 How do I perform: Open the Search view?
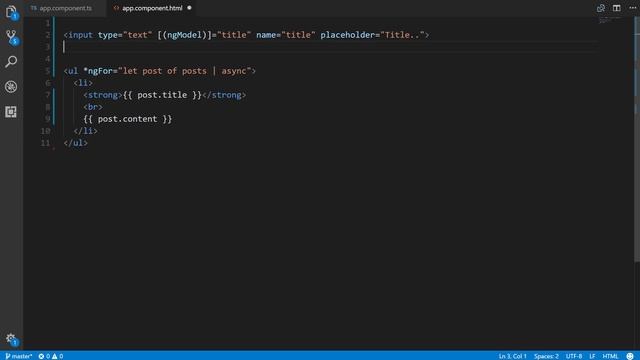pyautogui.click(x=11, y=62)
